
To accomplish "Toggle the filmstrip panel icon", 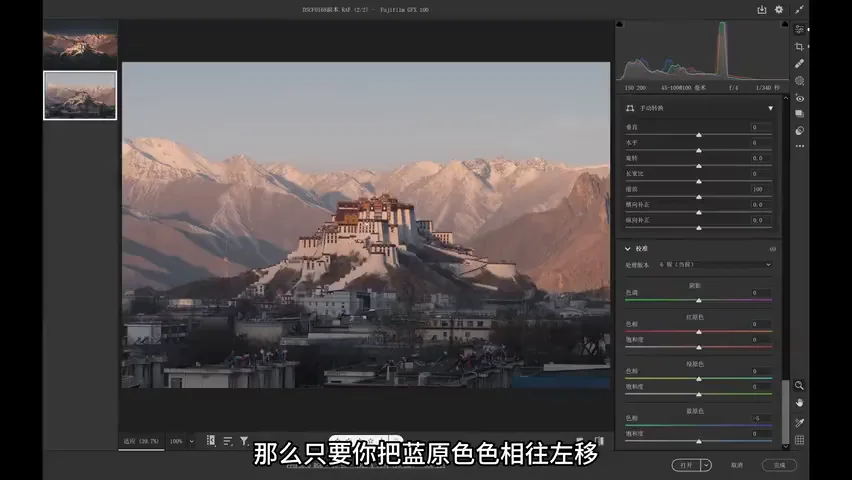I will [x=211, y=441].
